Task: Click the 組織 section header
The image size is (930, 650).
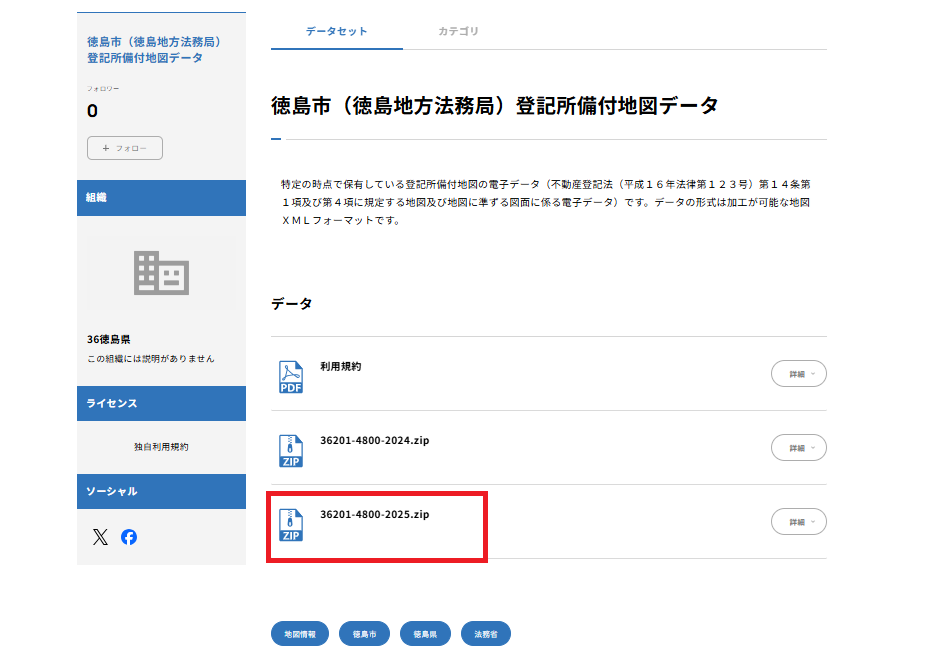Action: click(x=161, y=198)
